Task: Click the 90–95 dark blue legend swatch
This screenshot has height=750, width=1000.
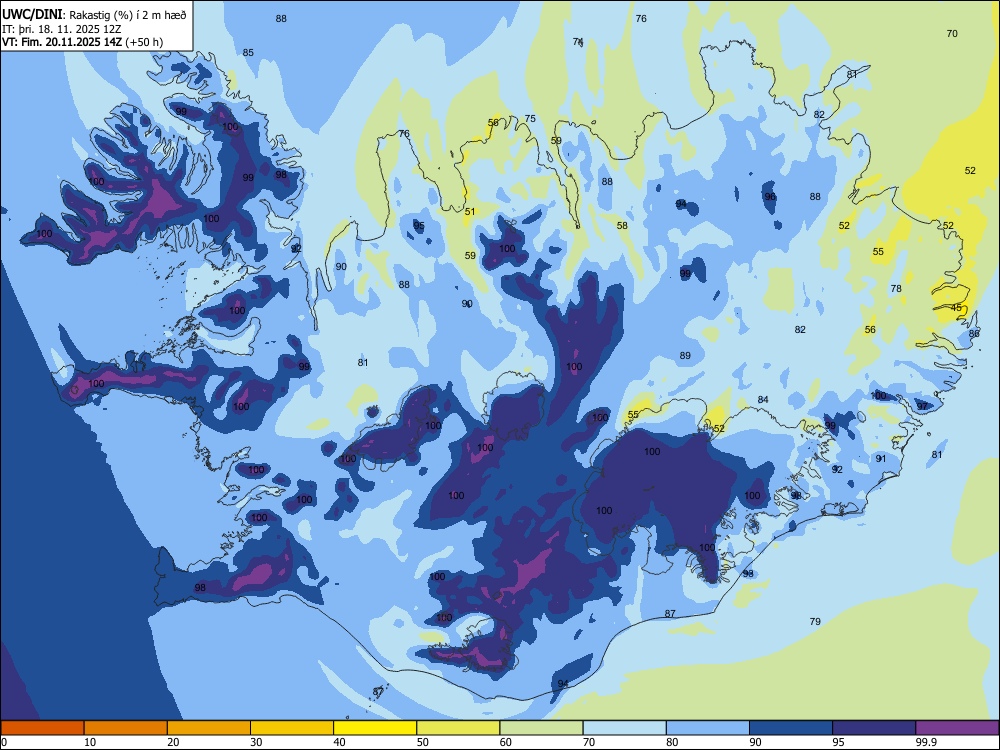Action: 791,728
